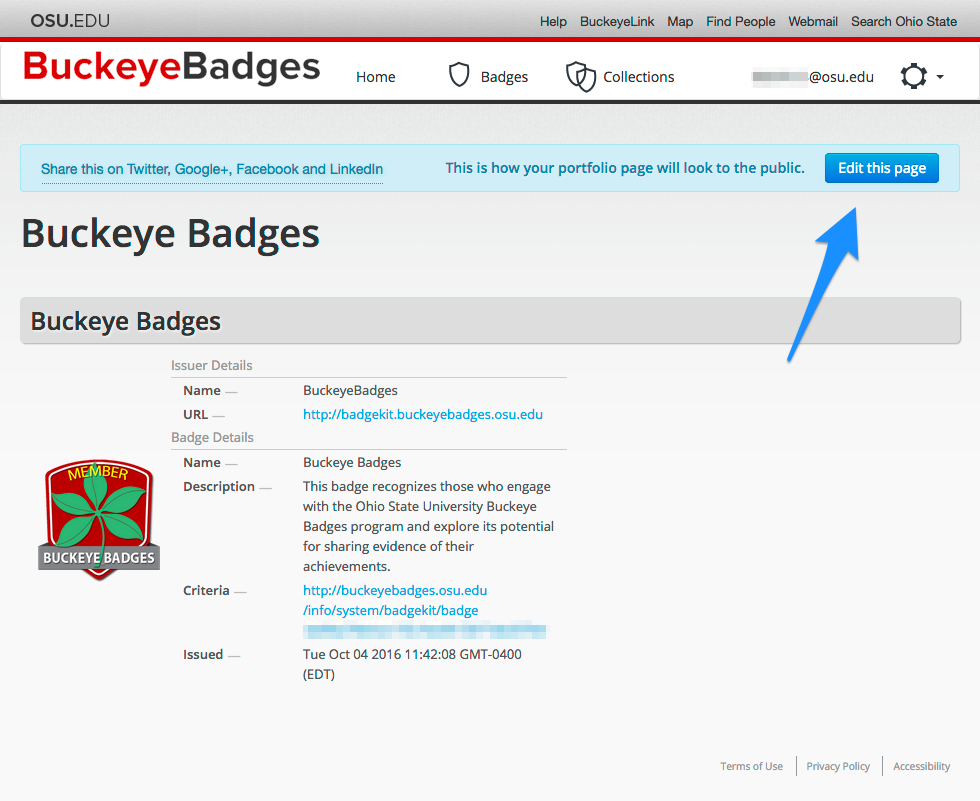
Task: Open the settings gear icon
Action: point(913,76)
